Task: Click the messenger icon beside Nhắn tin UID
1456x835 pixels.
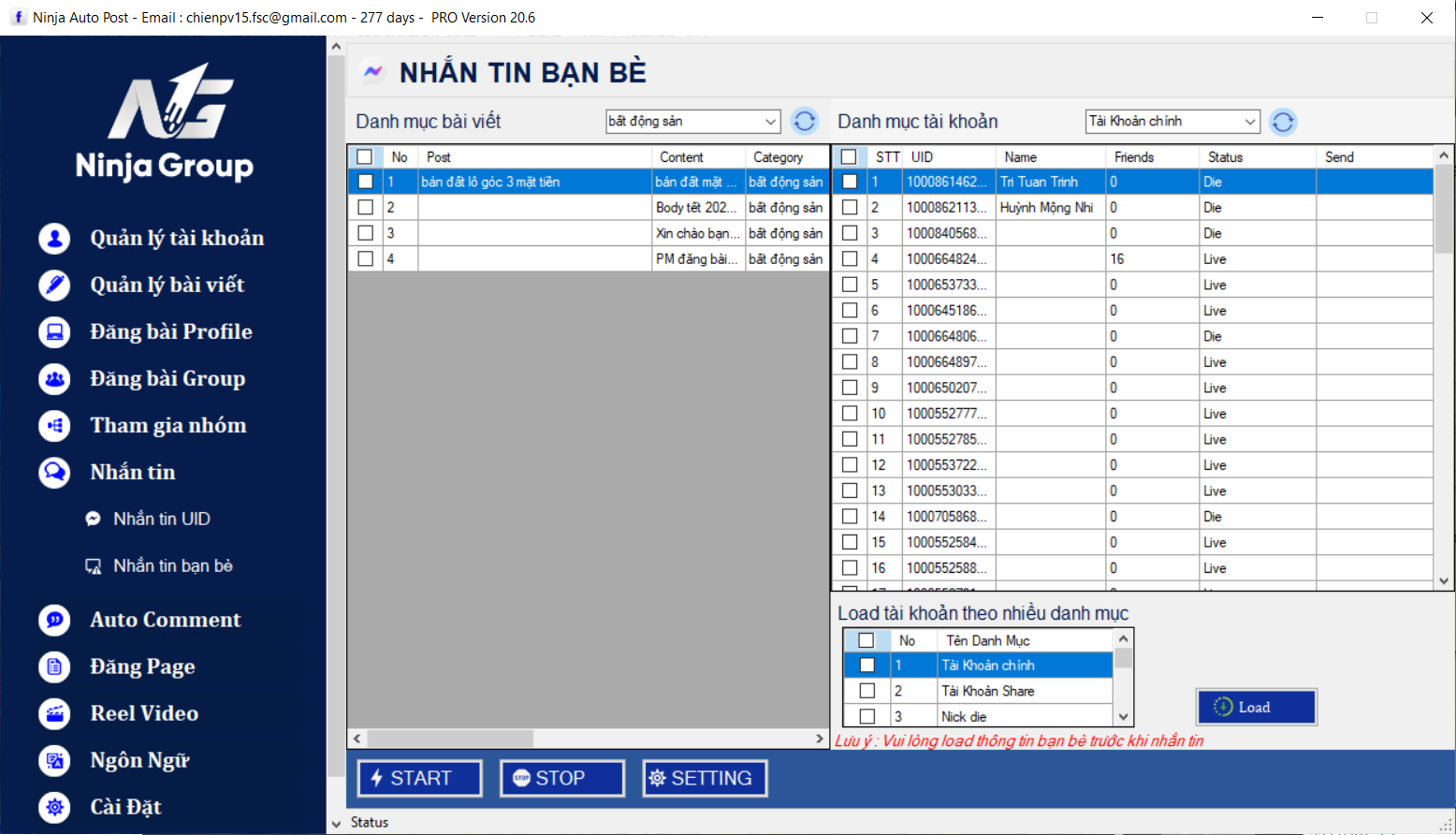Action: click(94, 519)
